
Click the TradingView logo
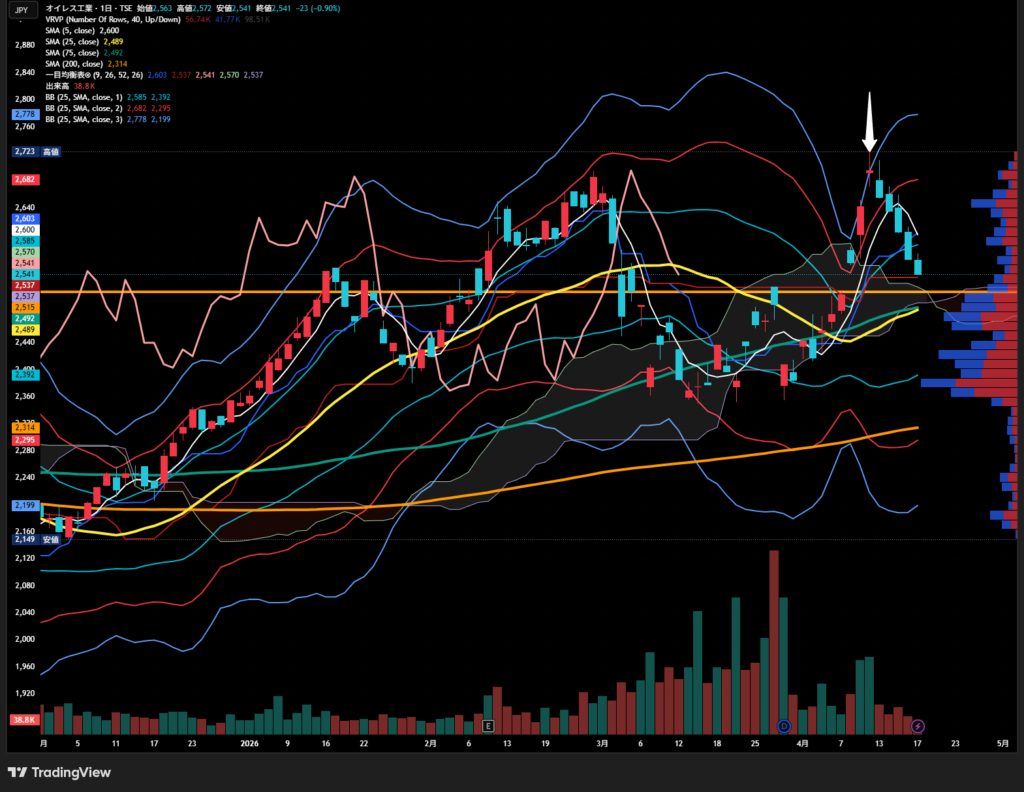coord(59,772)
